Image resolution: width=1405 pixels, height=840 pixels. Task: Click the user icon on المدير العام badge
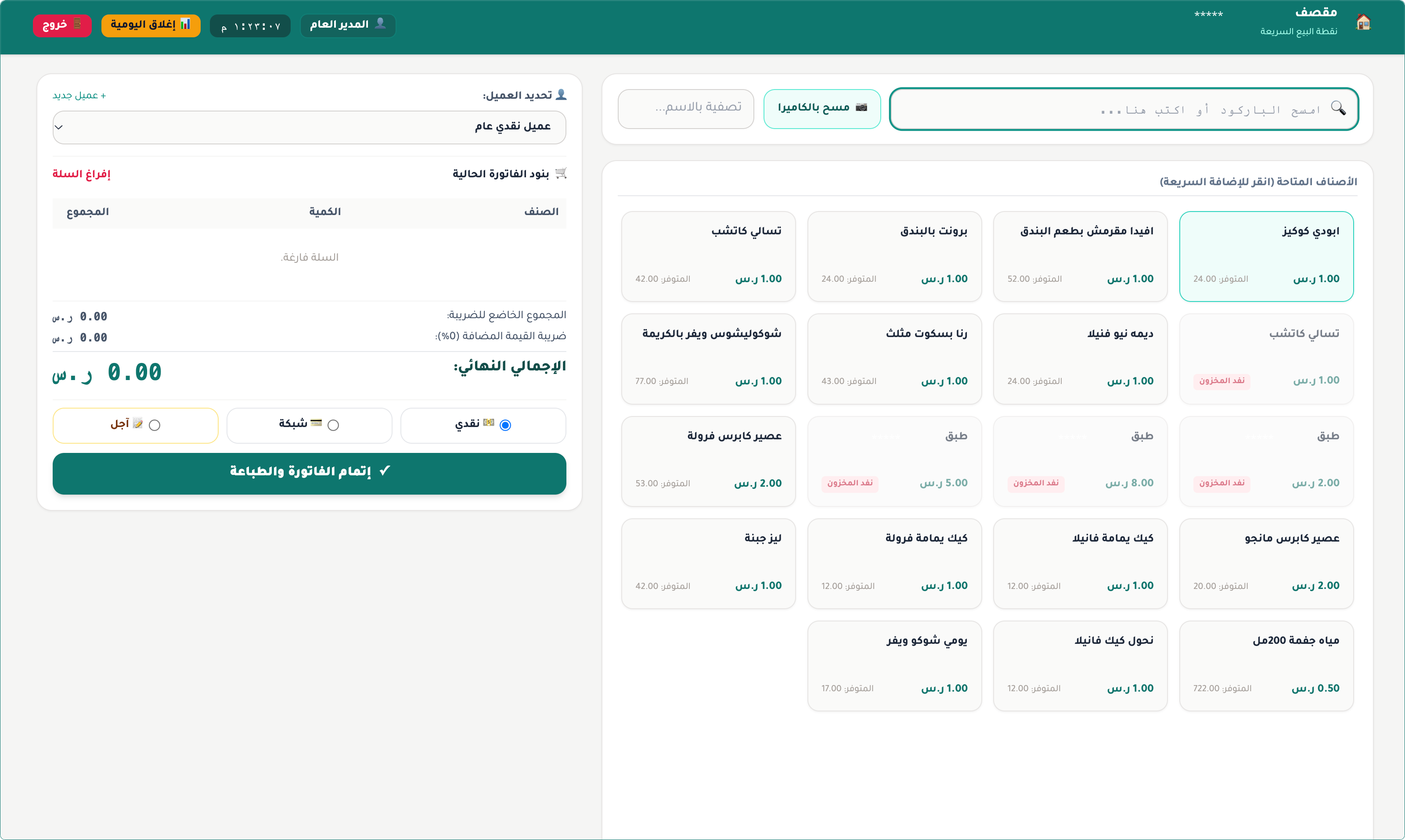pyautogui.click(x=381, y=24)
